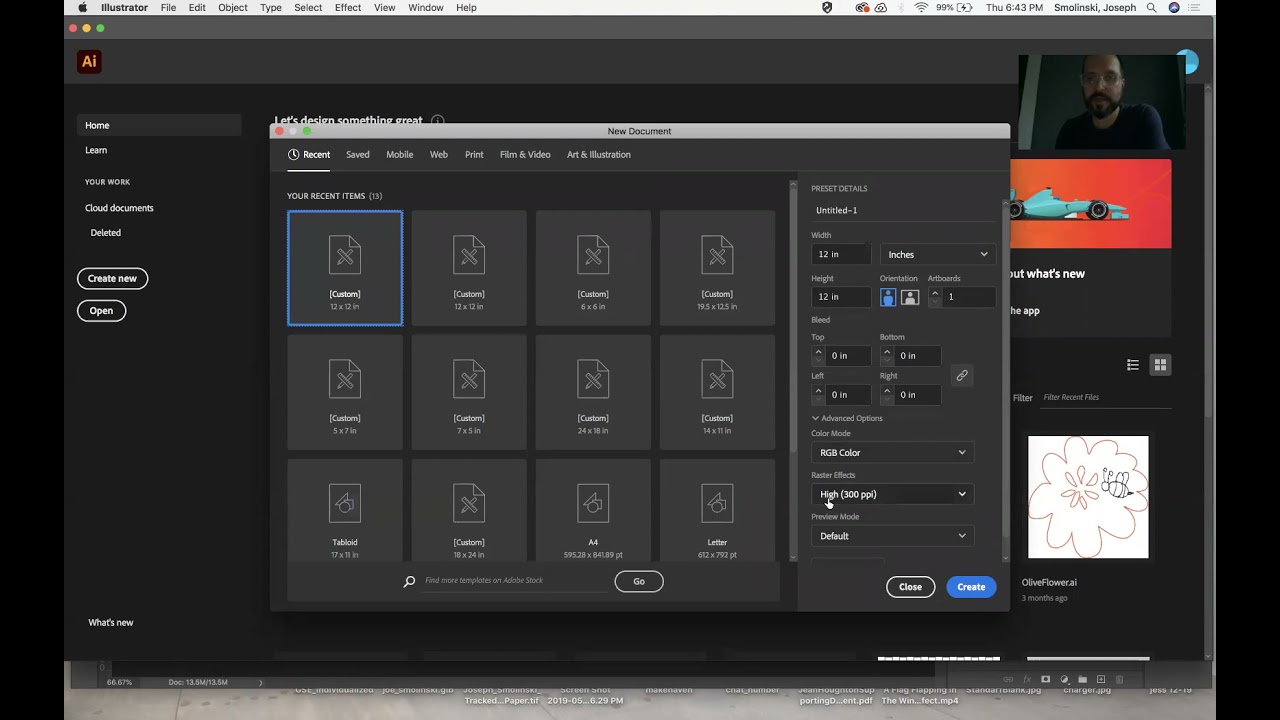This screenshot has width=1280, height=720.
Task: Click the Find more templates search field
Action: 514,581
